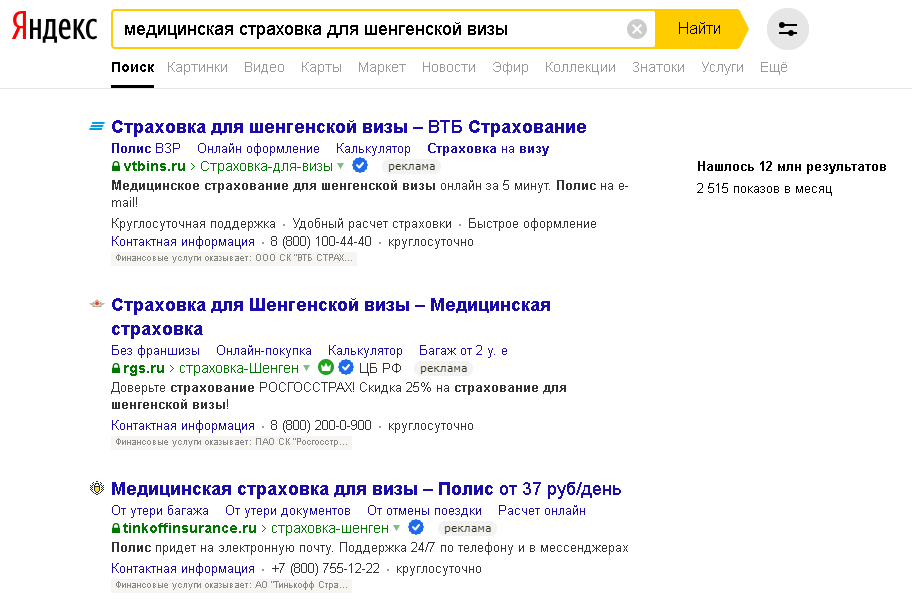Open the страховка-Шенген path link on rgs.ru

pos(239,368)
